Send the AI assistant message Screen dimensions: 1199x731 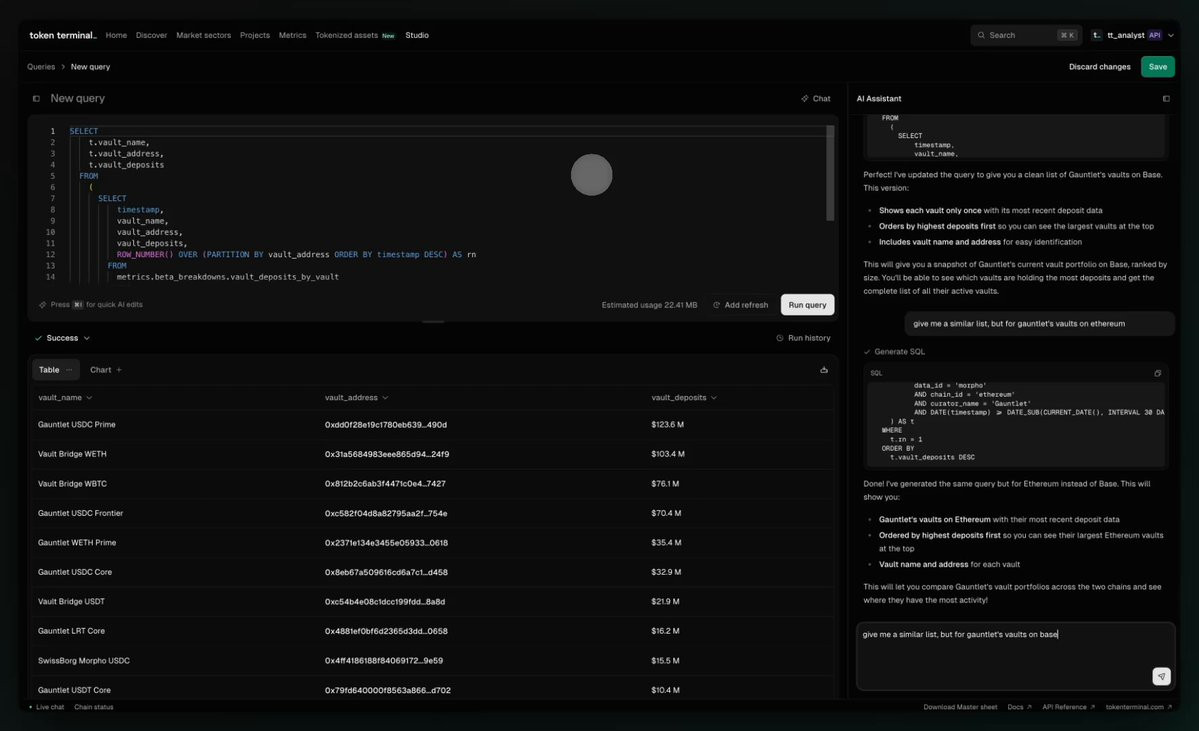pos(1161,676)
